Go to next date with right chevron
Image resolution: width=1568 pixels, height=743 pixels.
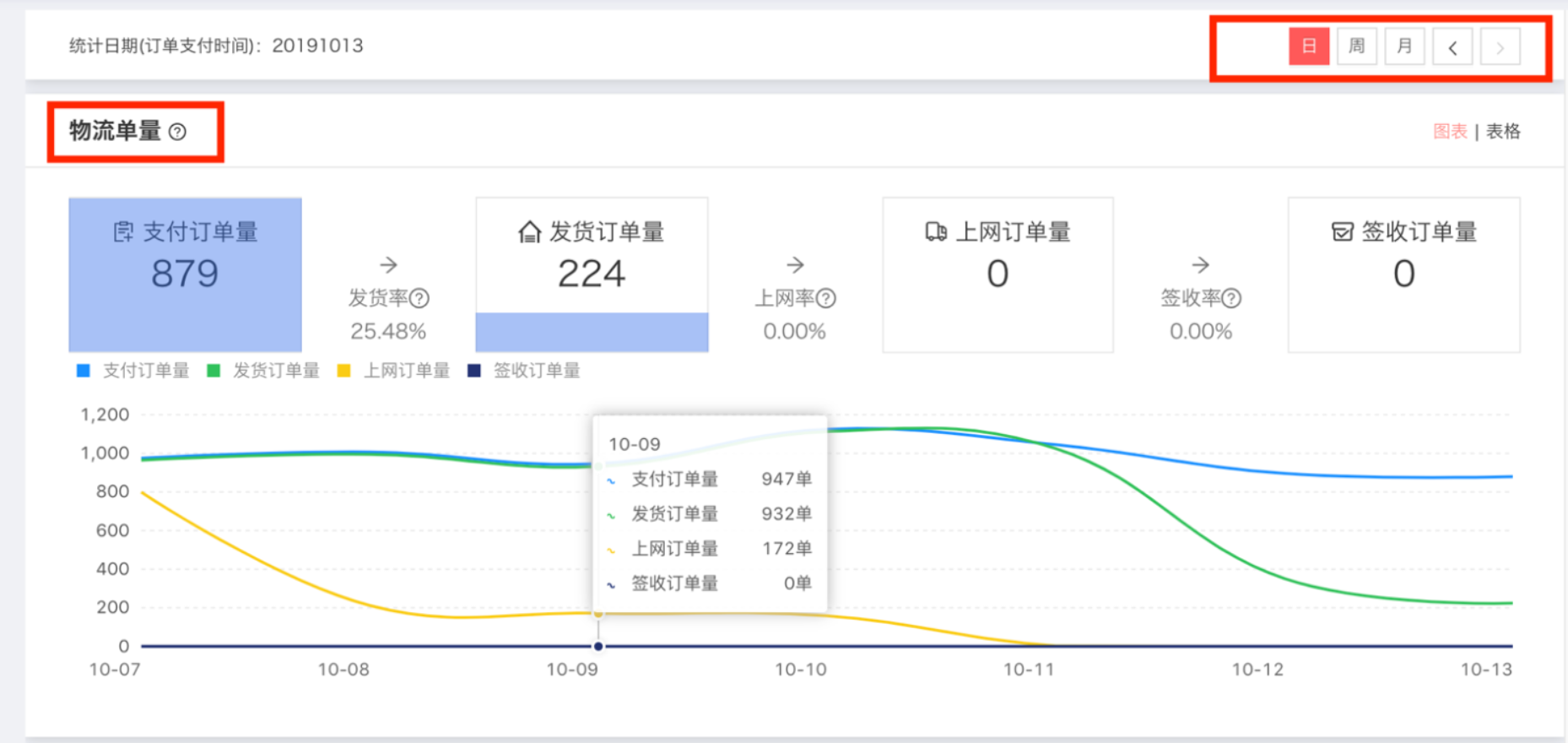pyautogui.click(x=1500, y=46)
